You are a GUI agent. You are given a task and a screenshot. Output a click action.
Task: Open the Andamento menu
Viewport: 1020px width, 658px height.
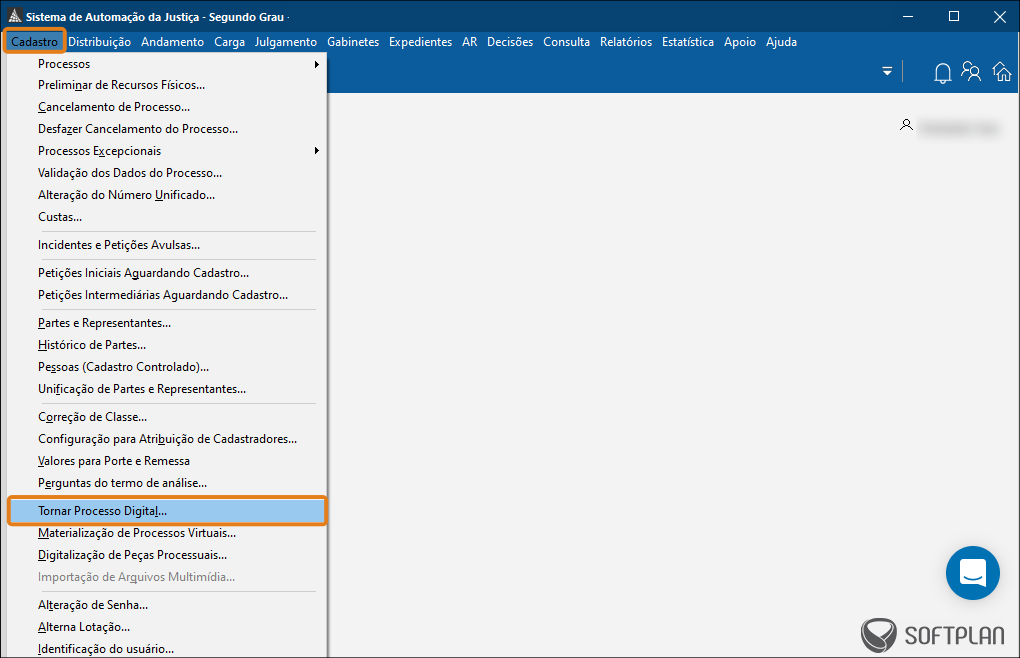pos(172,42)
